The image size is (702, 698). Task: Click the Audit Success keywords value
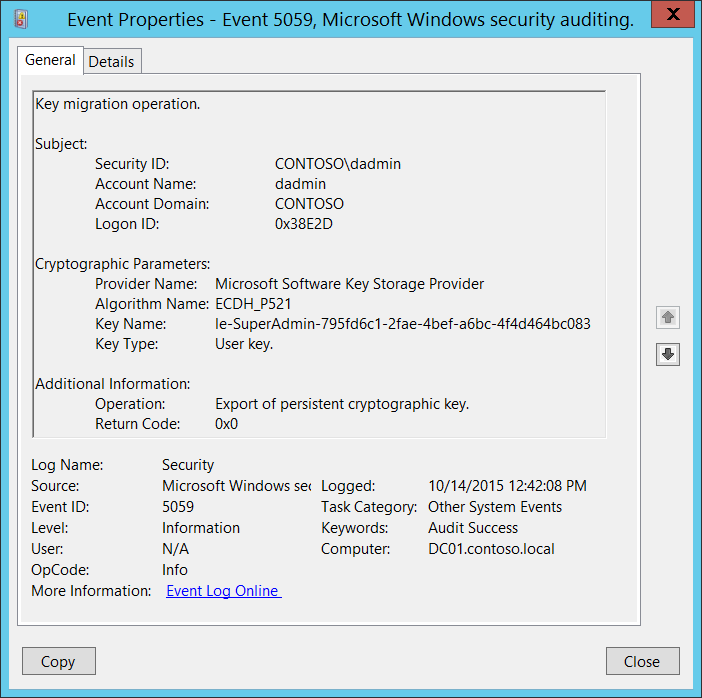(x=473, y=528)
